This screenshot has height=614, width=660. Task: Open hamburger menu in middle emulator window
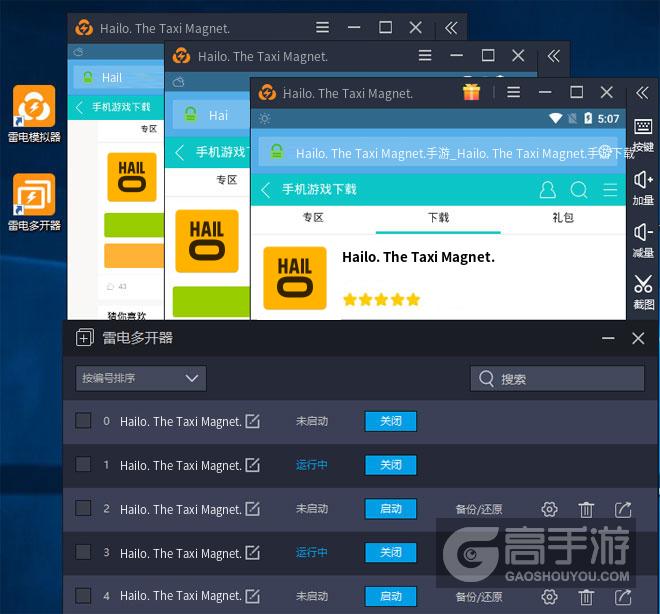pyautogui.click(x=425, y=55)
